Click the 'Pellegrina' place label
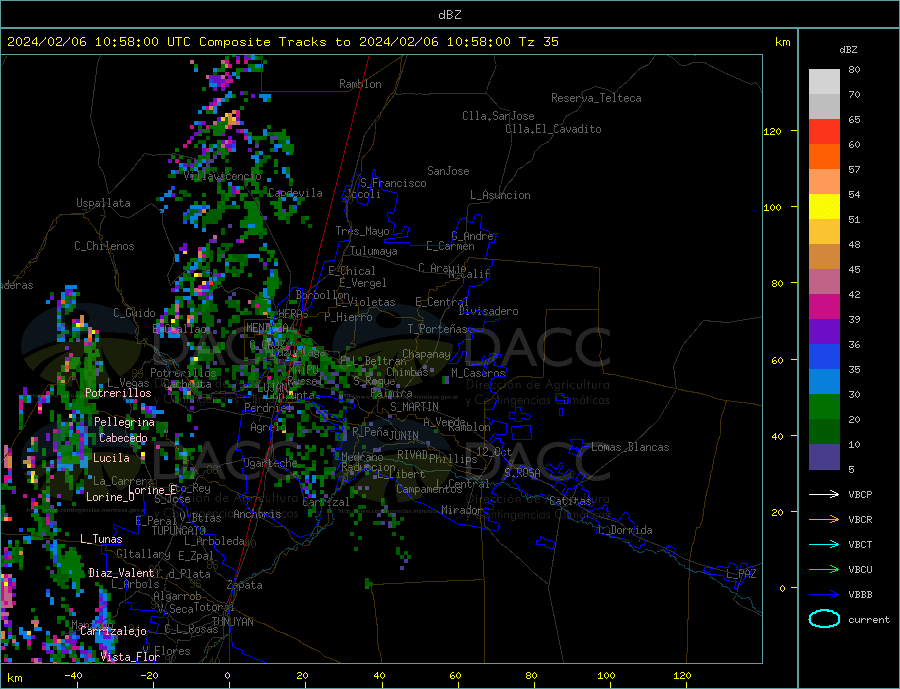Viewport: 900px width, 689px height. 124,422
